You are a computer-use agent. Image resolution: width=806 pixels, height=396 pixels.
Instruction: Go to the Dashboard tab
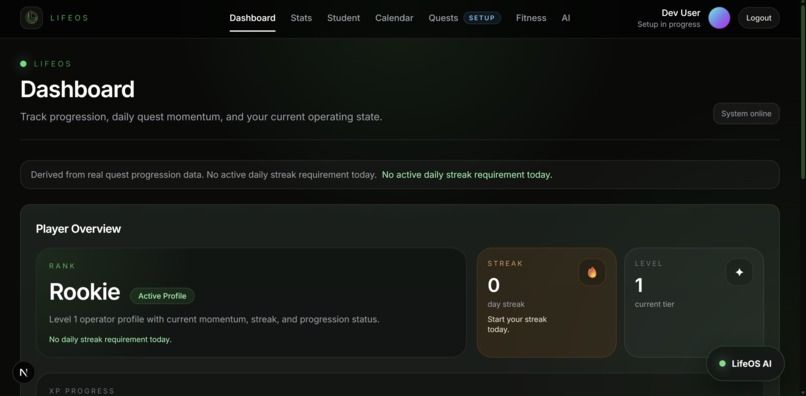pyautogui.click(x=252, y=18)
